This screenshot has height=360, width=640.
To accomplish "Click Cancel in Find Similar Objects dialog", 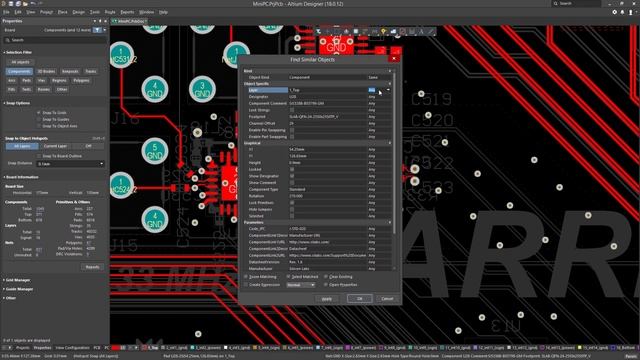I will point(387,299).
